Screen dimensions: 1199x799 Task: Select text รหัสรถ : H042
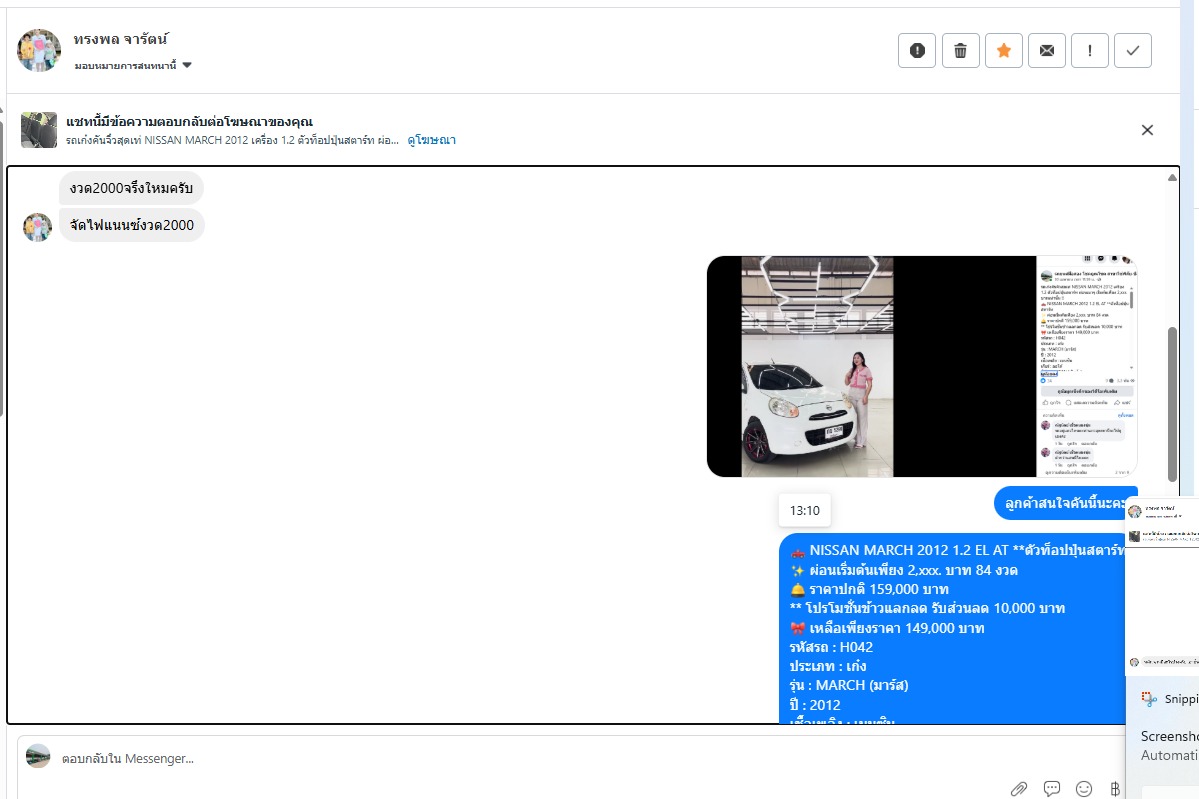pos(831,647)
